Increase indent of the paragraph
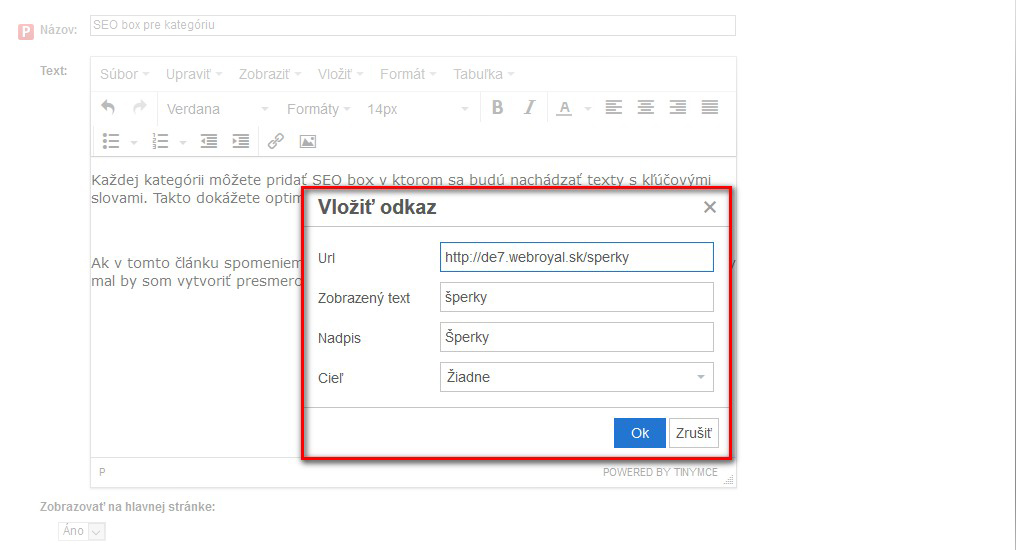The width and height of the screenshot is (1016, 550). point(240,141)
